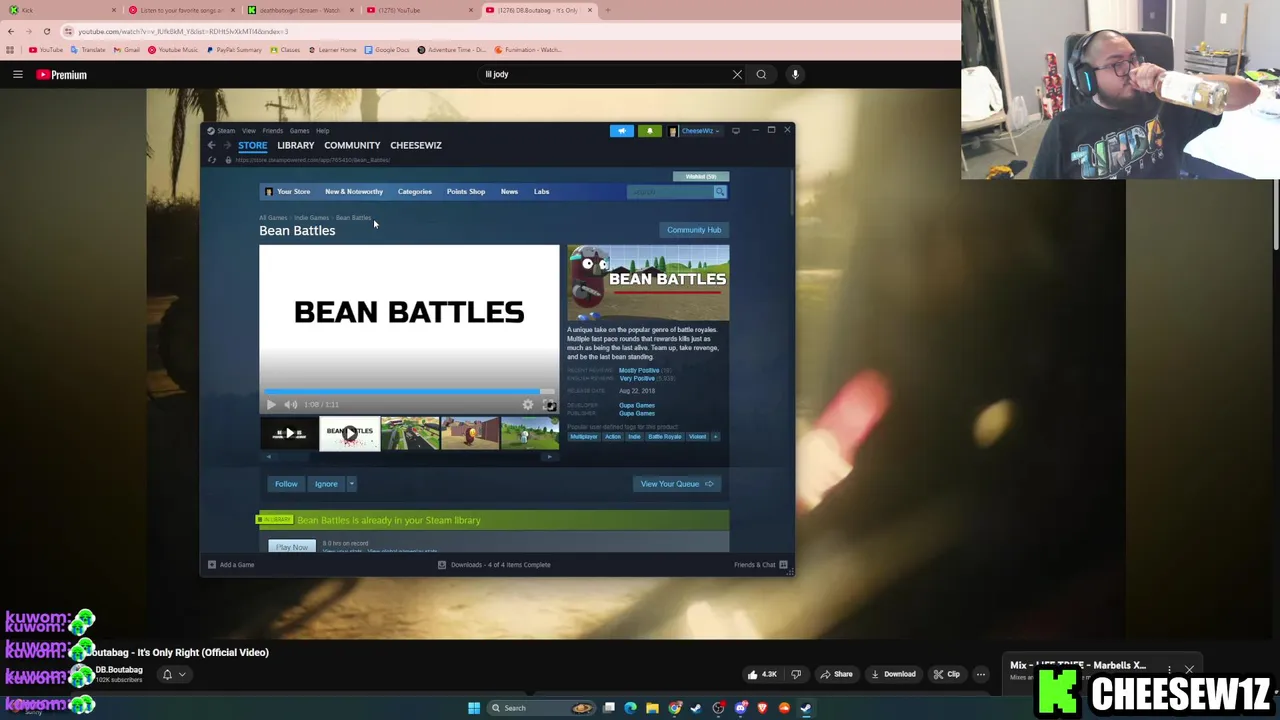Click Add a Game plus icon
1280x720 pixels.
click(211, 565)
